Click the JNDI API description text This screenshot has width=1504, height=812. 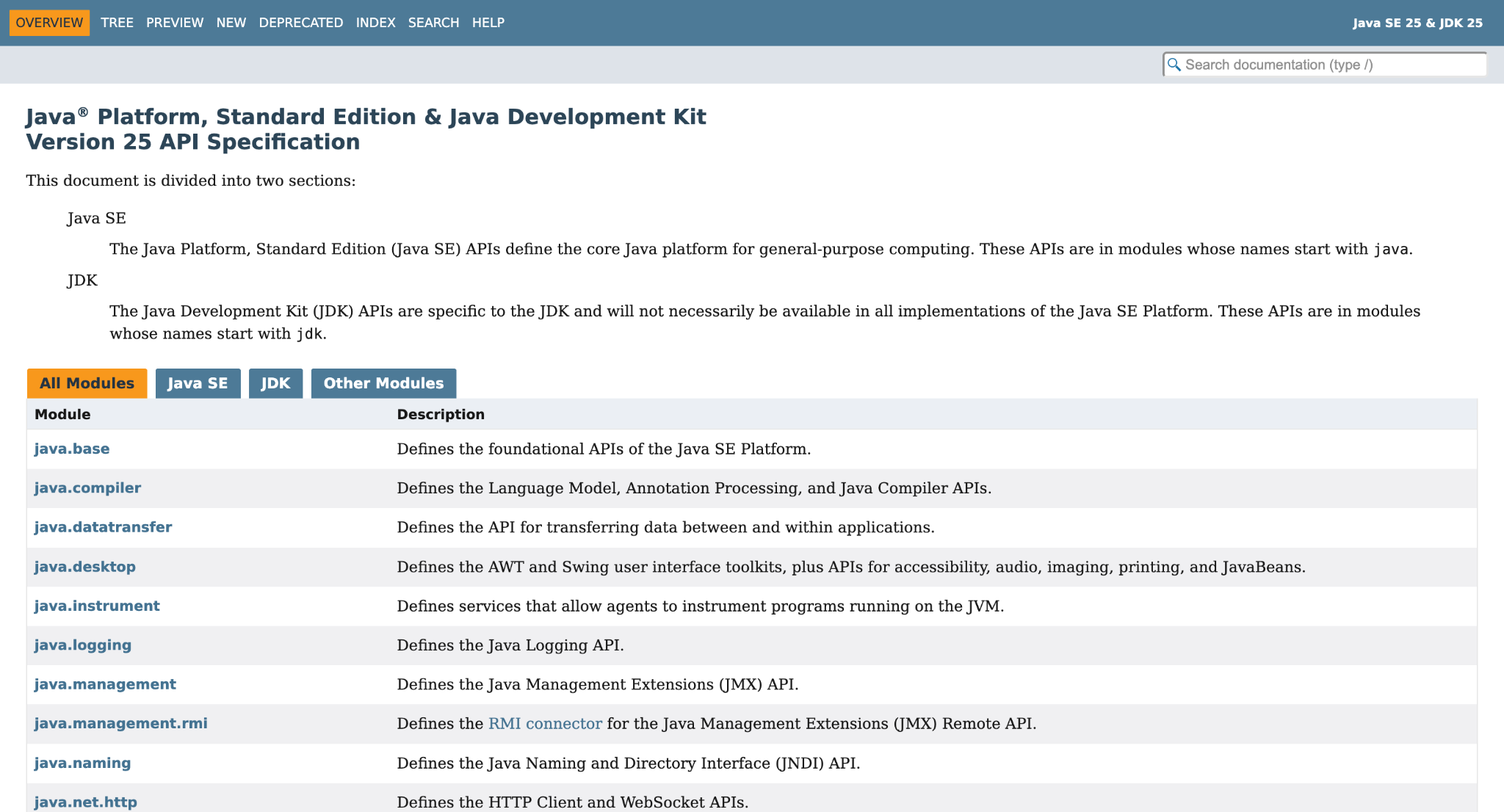(629, 763)
